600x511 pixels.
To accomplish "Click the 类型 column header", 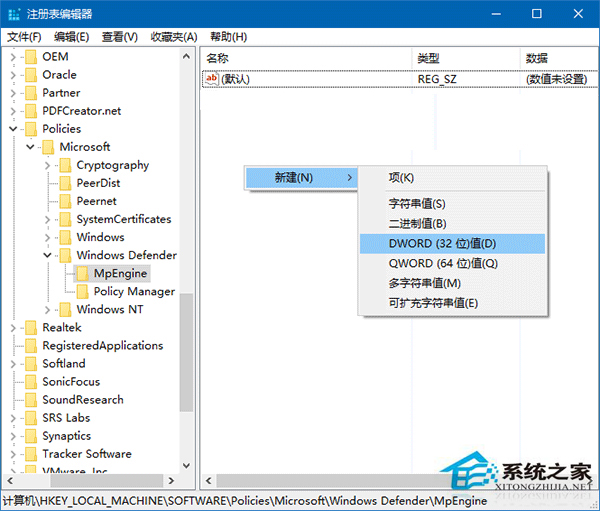I will [x=466, y=59].
